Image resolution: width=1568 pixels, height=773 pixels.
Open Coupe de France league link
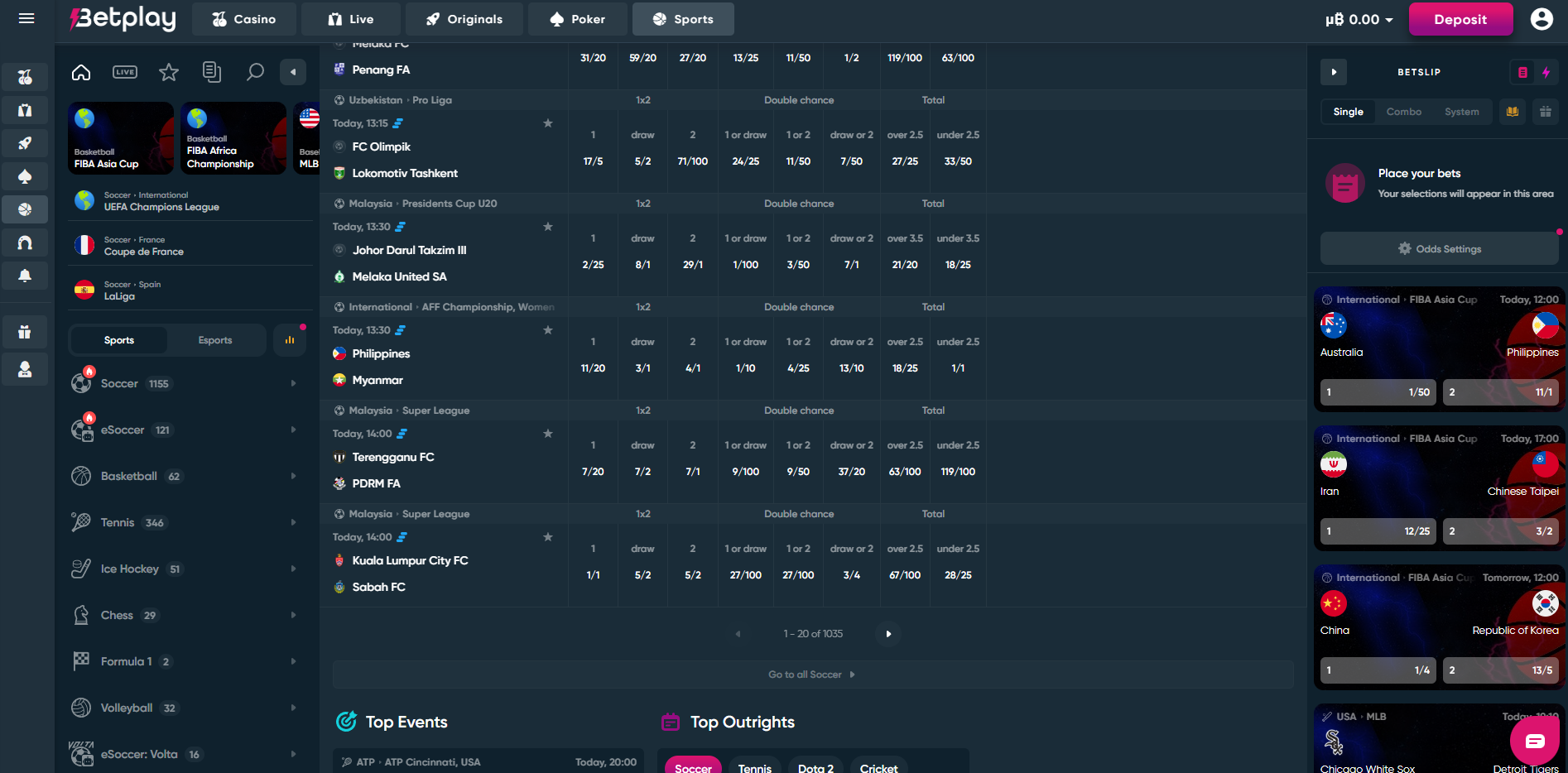coord(190,246)
